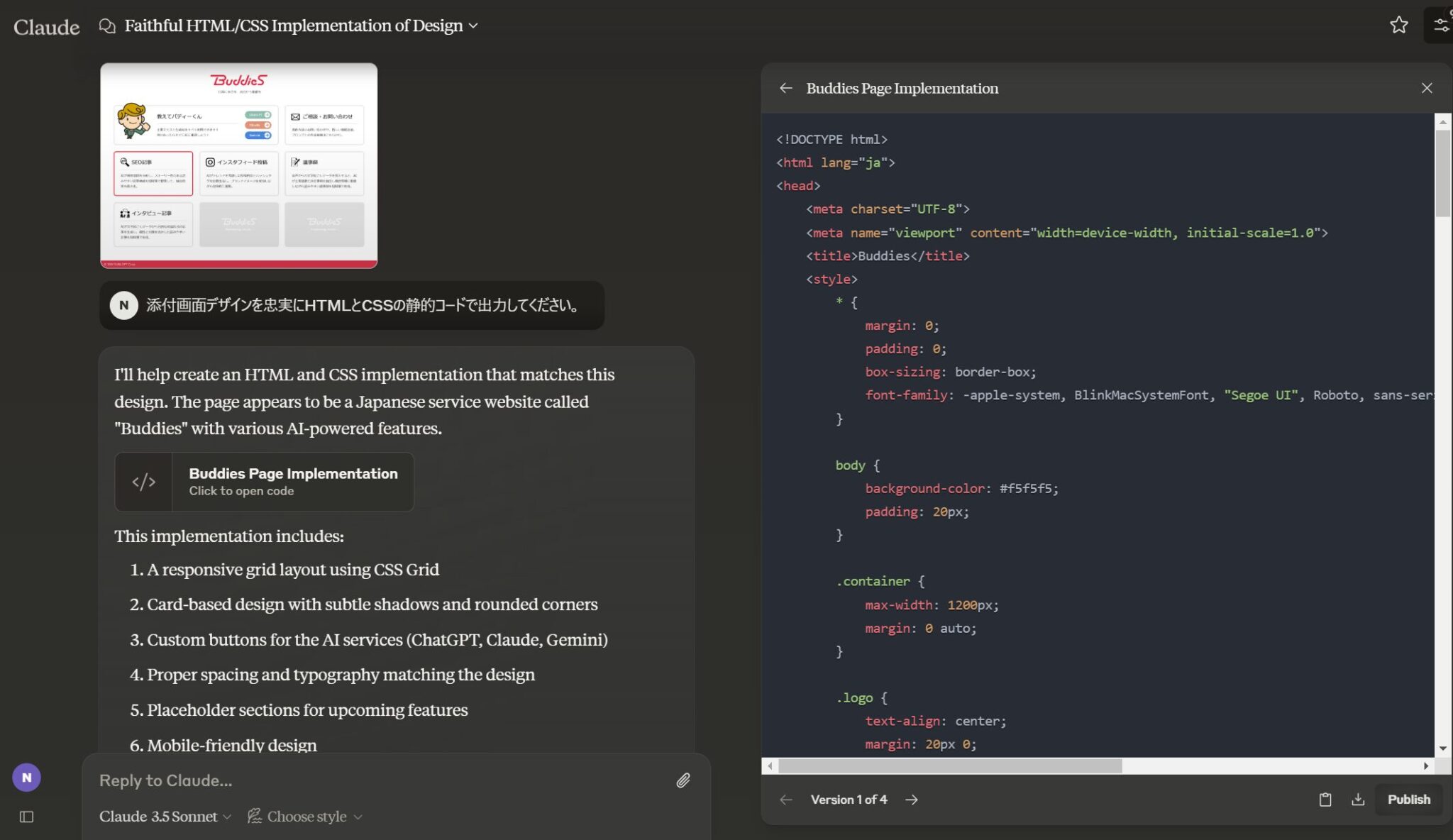
Task: Star this conversation as a favorite
Action: 1398,25
